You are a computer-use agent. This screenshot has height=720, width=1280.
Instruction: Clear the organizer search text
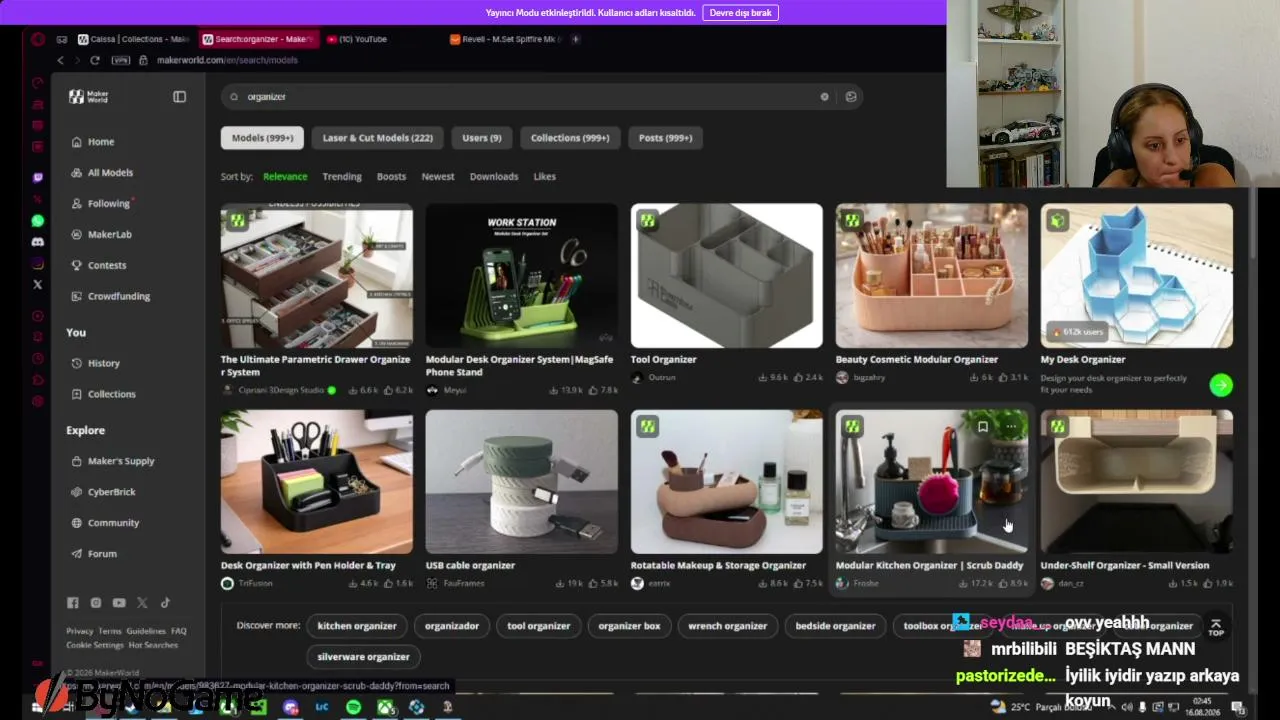[x=824, y=97]
